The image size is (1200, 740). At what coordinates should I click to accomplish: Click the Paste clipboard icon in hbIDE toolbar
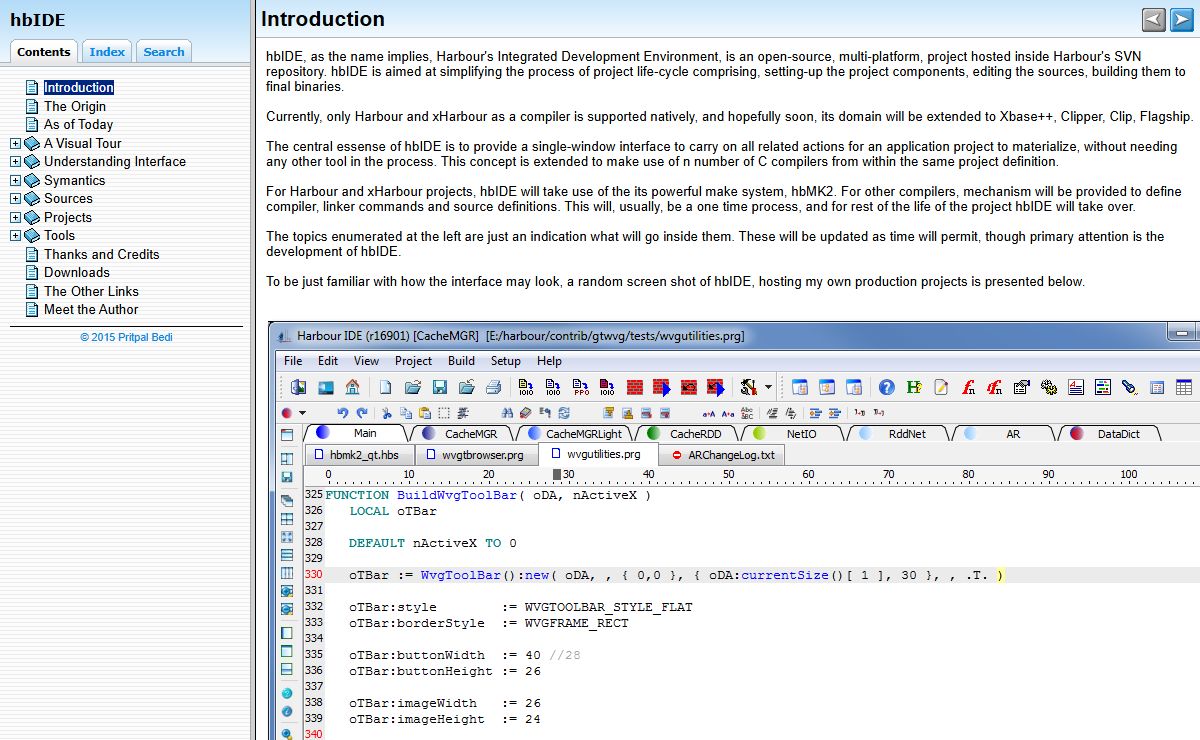pyautogui.click(x=425, y=412)
